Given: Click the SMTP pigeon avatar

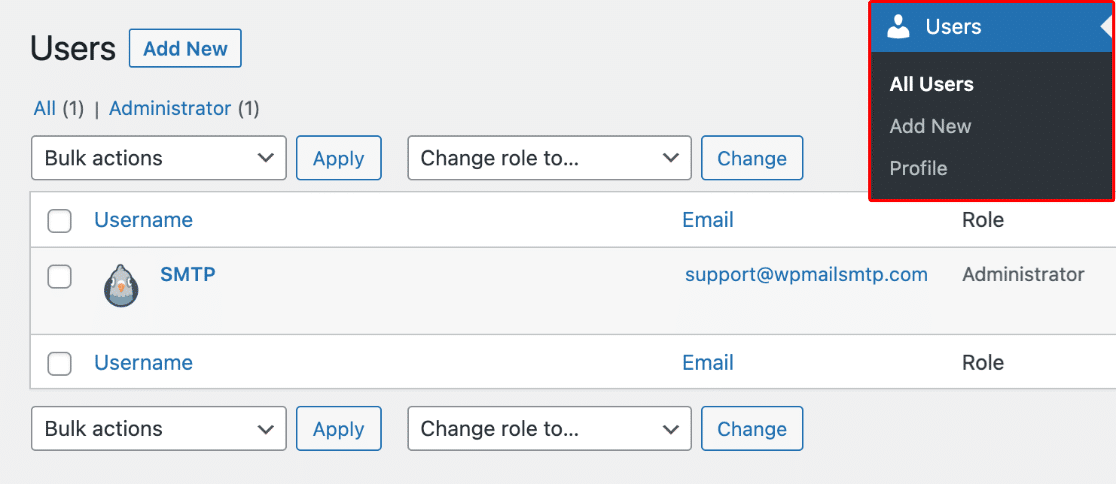Looking at the screenshot, I should [x=121, y=285].
